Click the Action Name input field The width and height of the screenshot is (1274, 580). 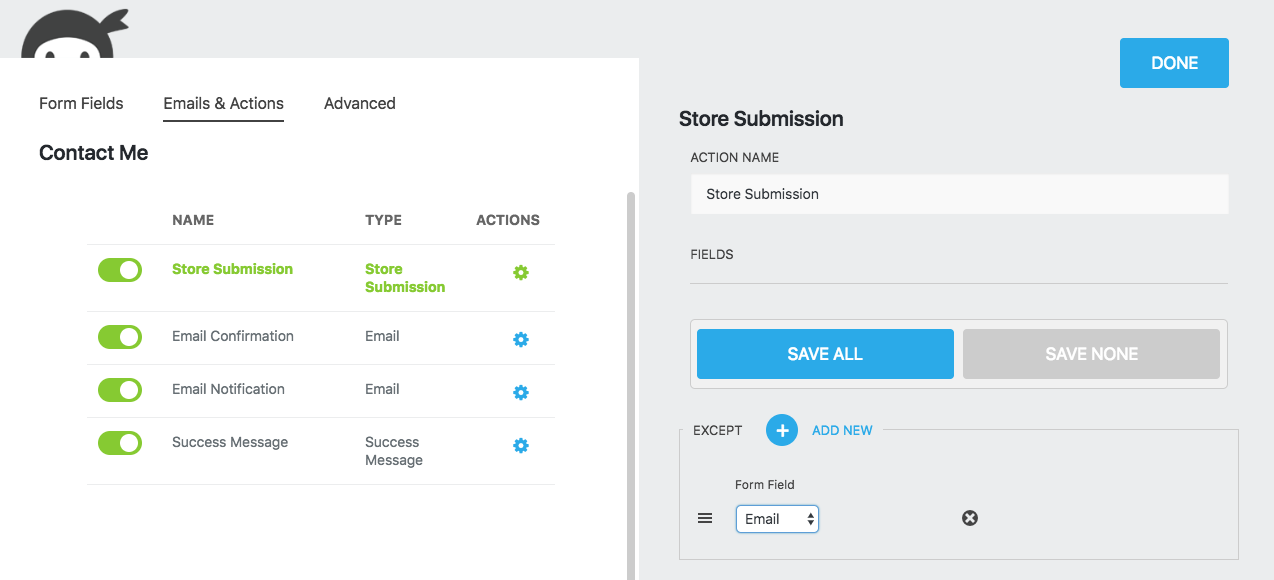point(958,194)
